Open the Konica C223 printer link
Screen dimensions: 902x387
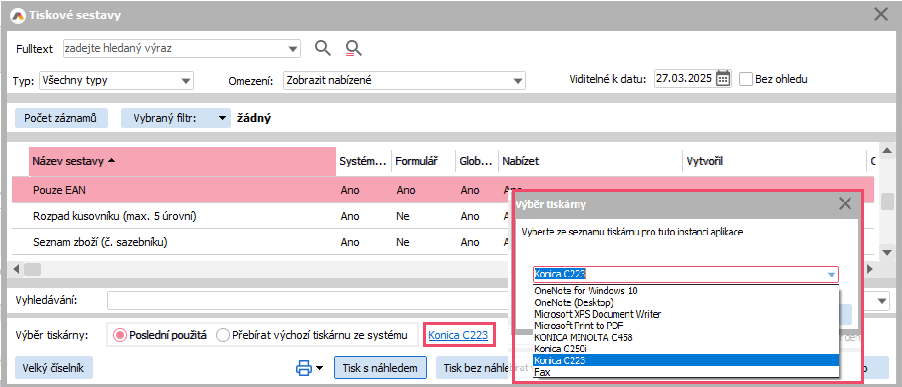458,335
